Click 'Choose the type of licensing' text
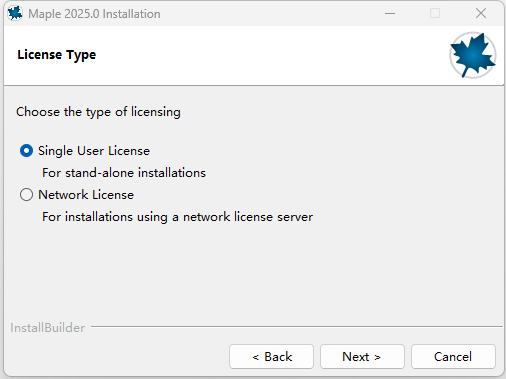 (98, 112)
